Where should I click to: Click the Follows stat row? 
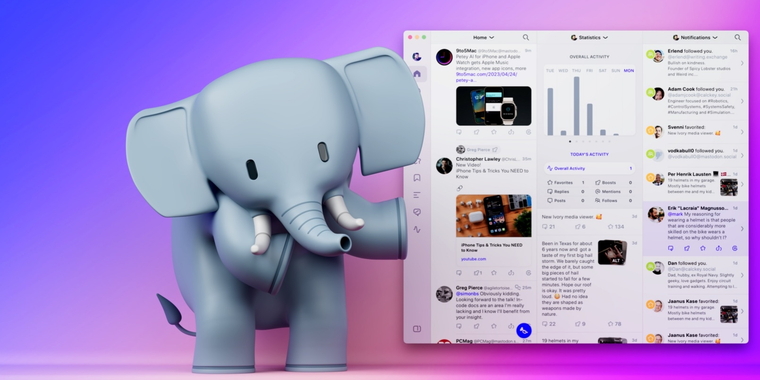point(613,200)
